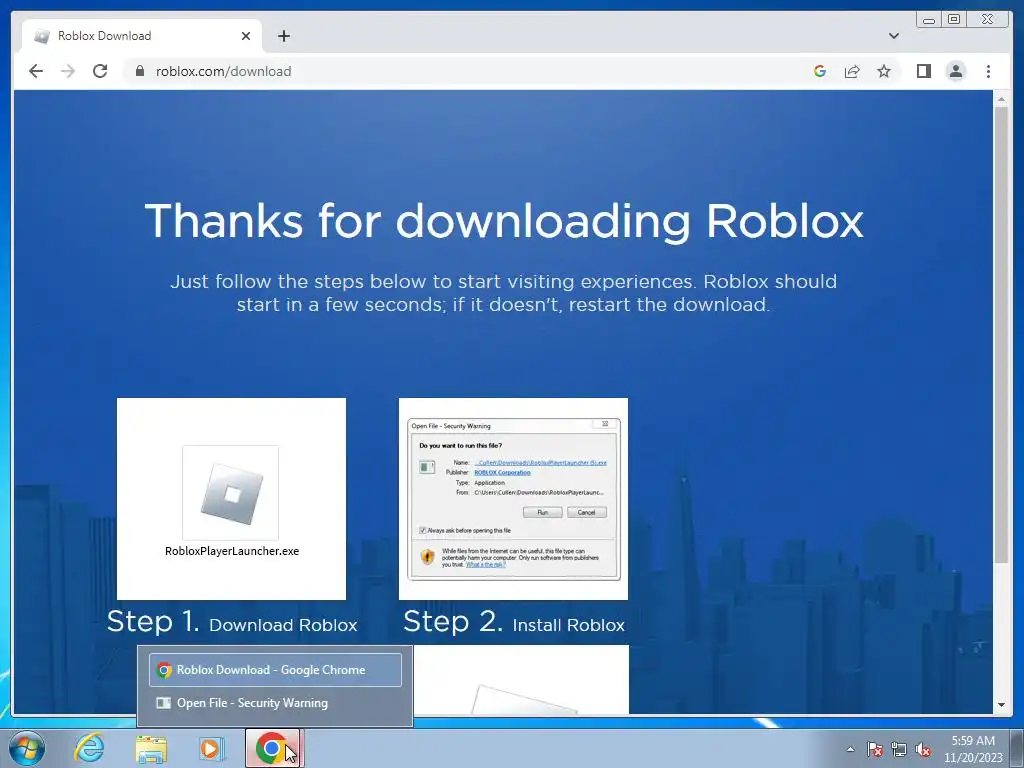The height and width of the screenshot is (768, 1024).
Task: Expand the tab search dropdown
Action: (894, 36)
